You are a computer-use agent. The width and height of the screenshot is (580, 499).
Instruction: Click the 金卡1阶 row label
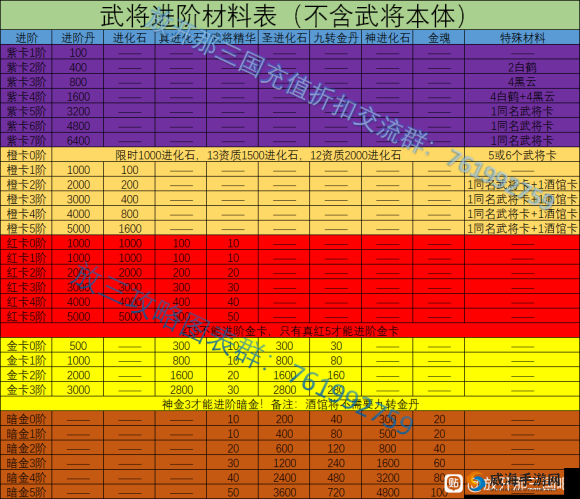point(26,360)
